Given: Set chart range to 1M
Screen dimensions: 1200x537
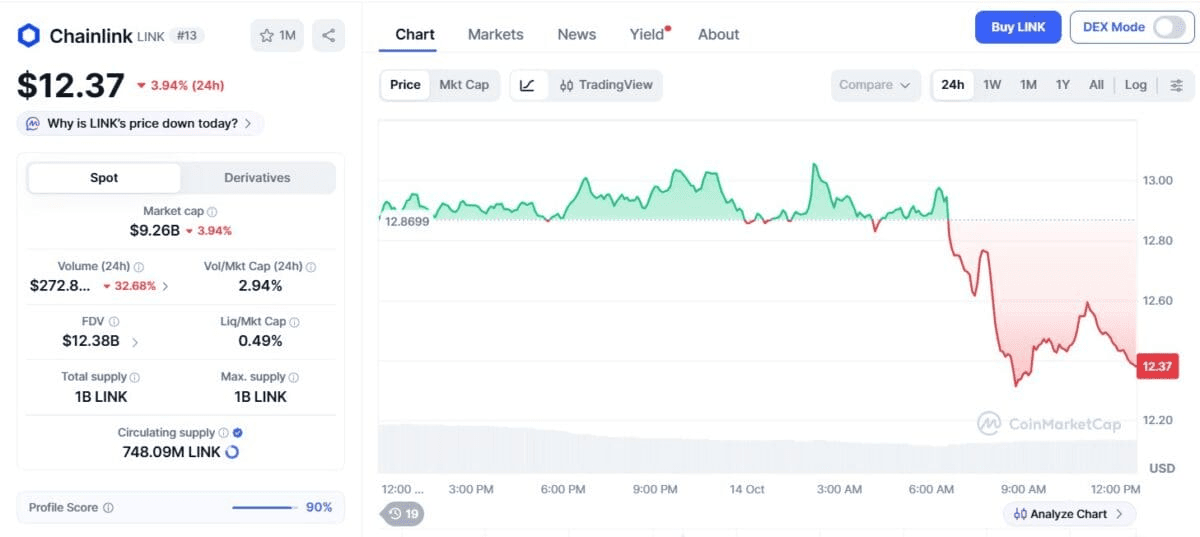Looking at the screenshot, I should (x=1028, y=85).
